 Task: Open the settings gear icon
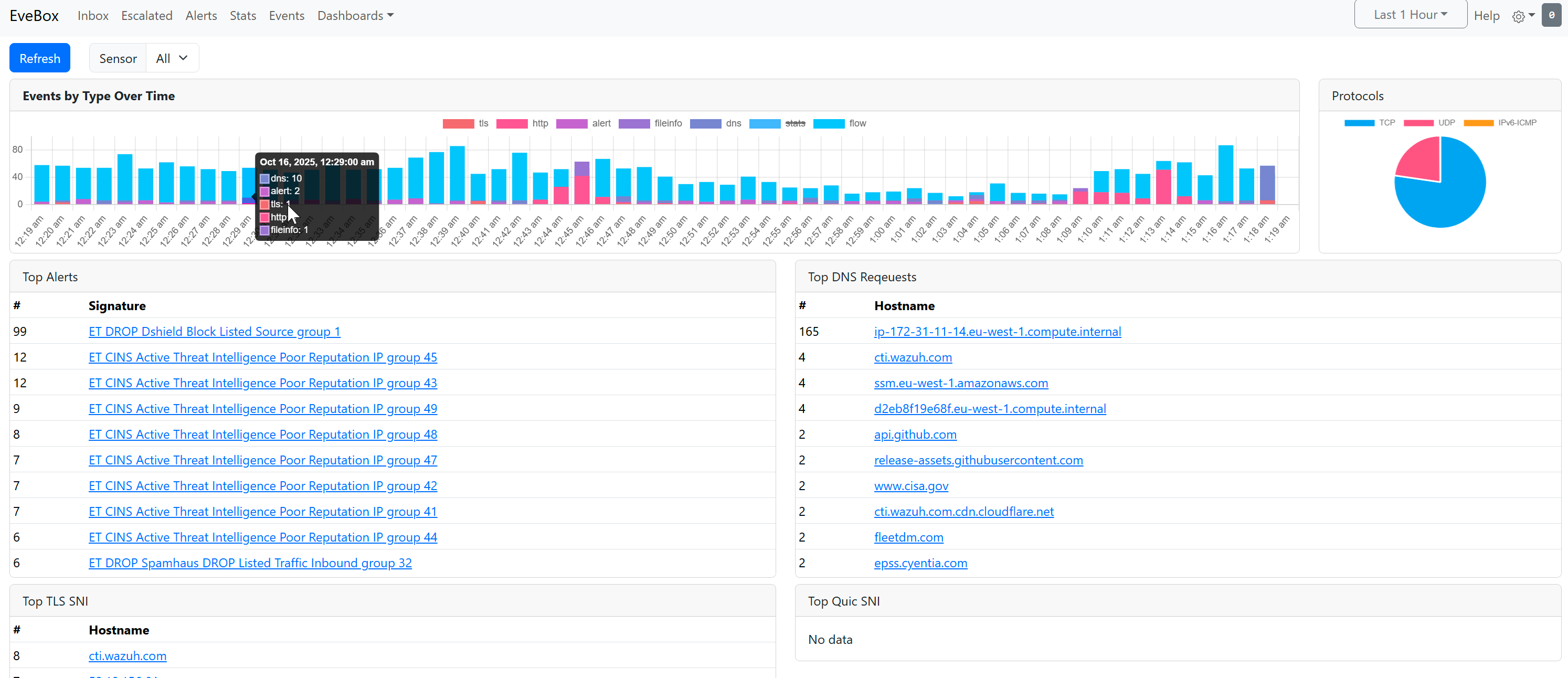(x=1518, y=16)
